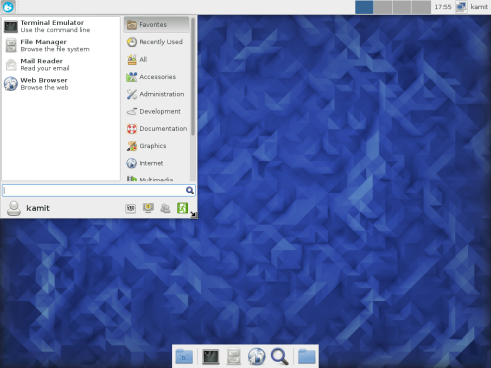Lock the screen via menu footer icon
The height and width of the screenshot is (368, 491).
coord(148,208)
